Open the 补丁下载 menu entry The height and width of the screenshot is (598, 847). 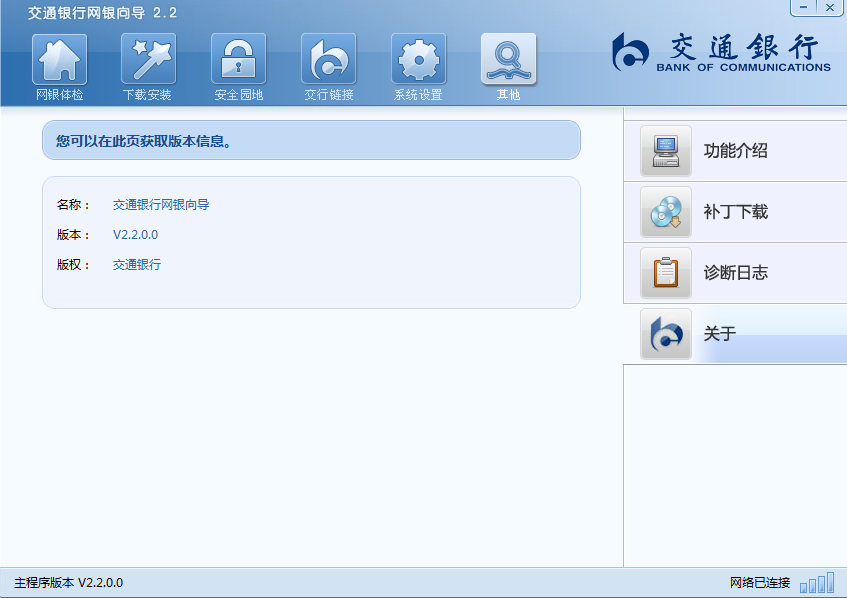(735, 212)
